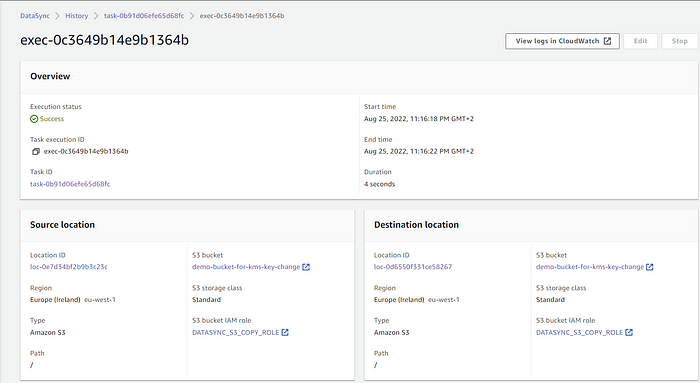
Task: Open the external-link icon beside the source S3 bucket
Action: click(x=306, y=267)
